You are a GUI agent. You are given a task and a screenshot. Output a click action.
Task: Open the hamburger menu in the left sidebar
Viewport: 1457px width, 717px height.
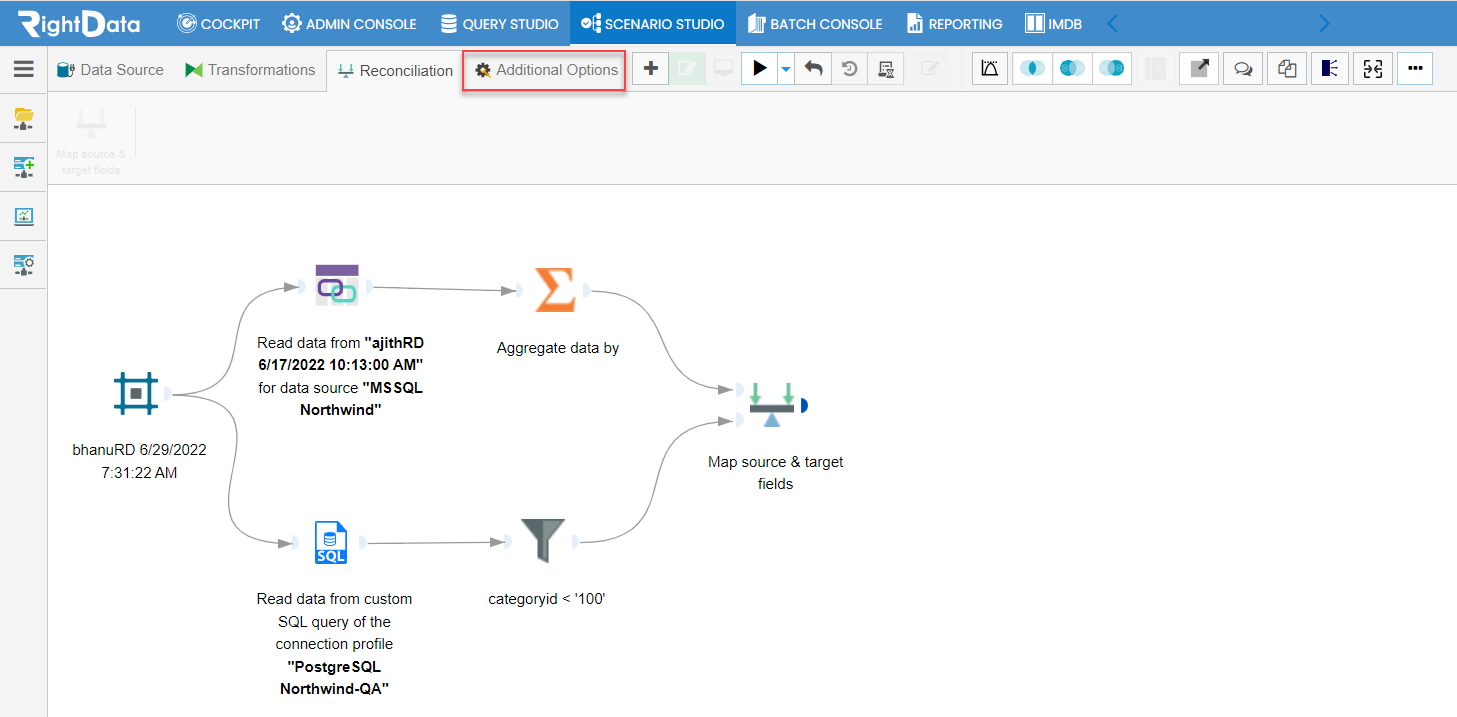[23, 69]
